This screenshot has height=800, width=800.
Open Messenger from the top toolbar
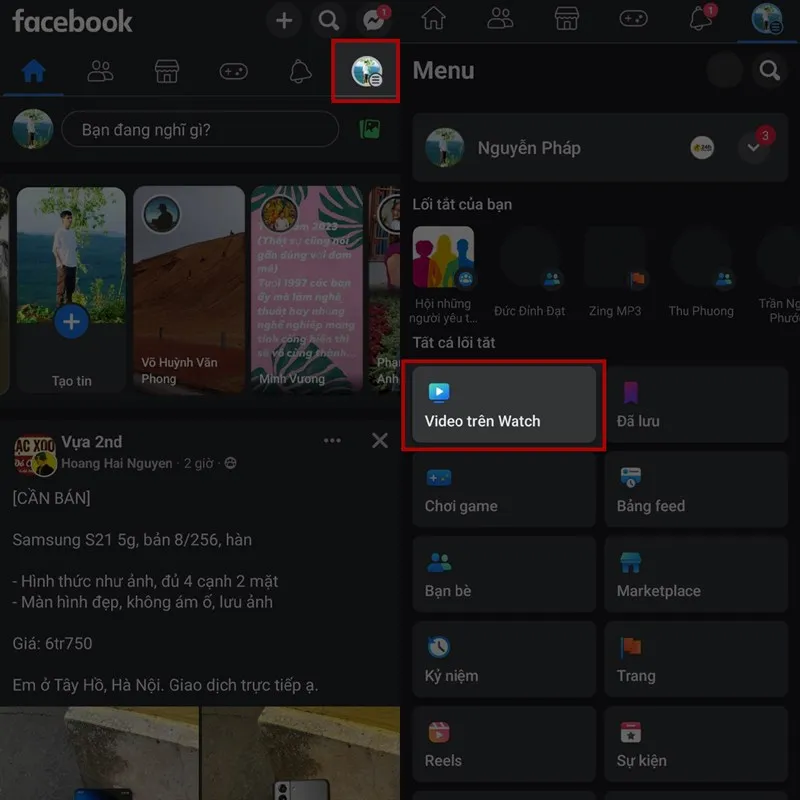371,19
